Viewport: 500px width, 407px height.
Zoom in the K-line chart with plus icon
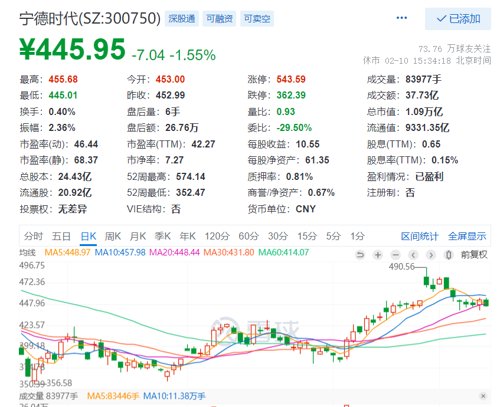(378, 255)
